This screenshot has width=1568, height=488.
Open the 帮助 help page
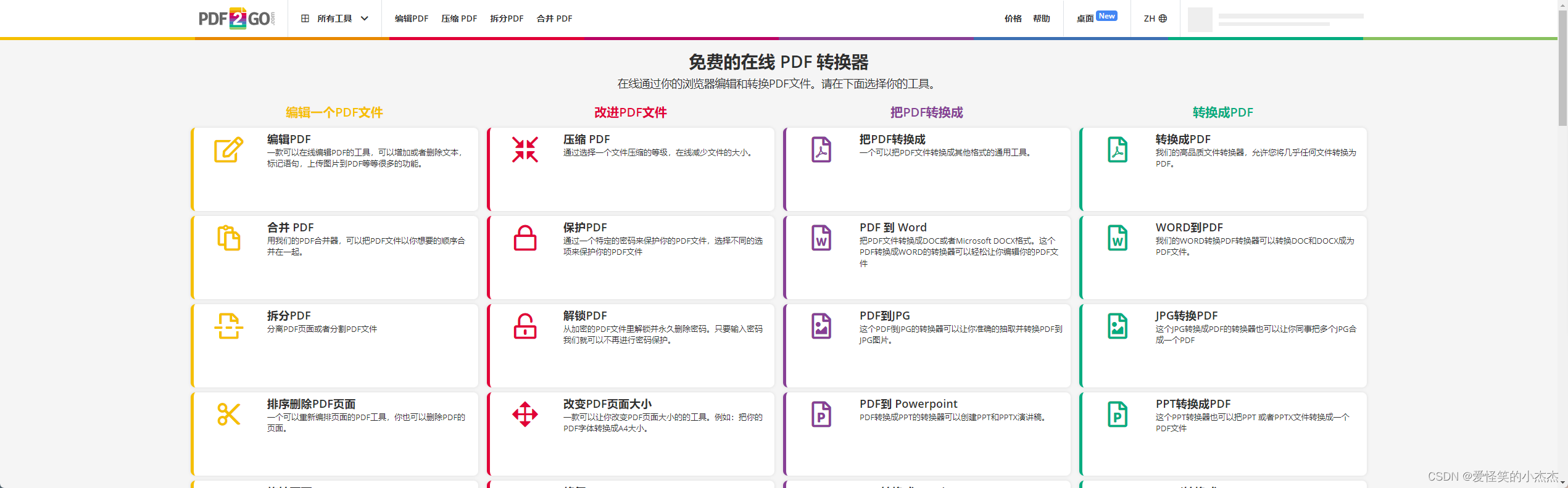[1042, 19]
